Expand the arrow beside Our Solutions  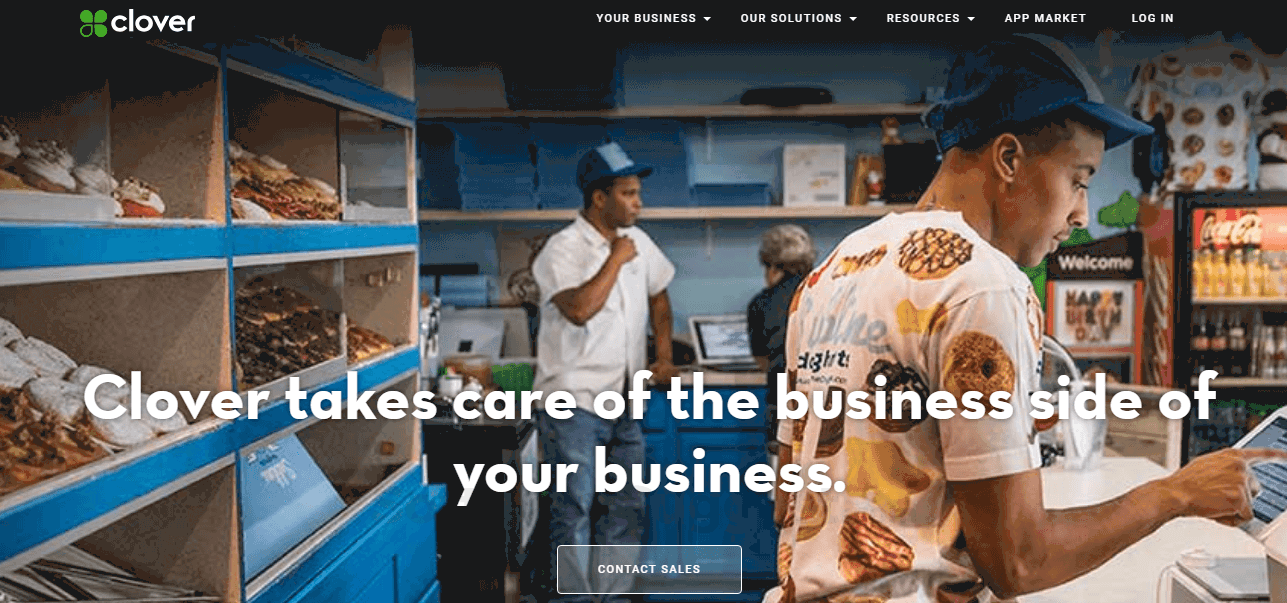click(x=853, y=19)
